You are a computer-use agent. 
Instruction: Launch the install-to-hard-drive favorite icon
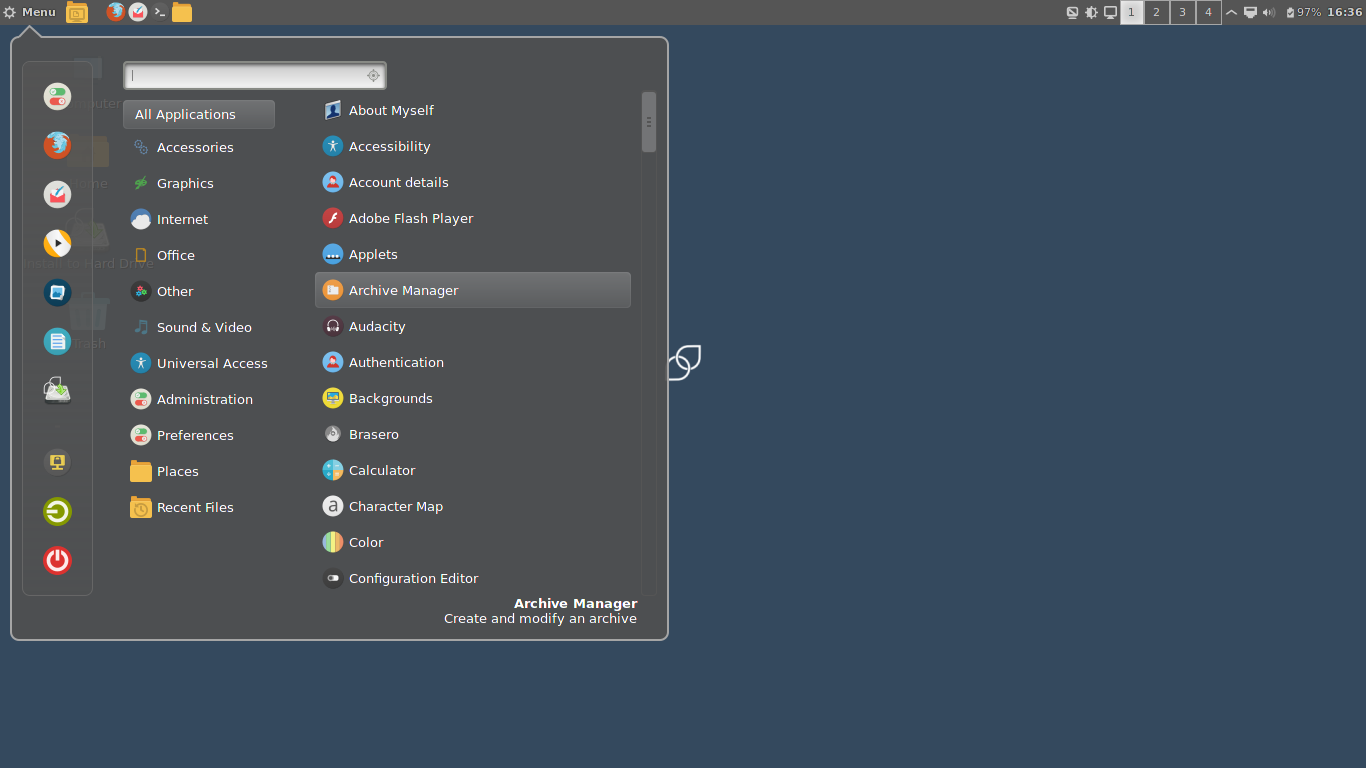coord(57,391)
